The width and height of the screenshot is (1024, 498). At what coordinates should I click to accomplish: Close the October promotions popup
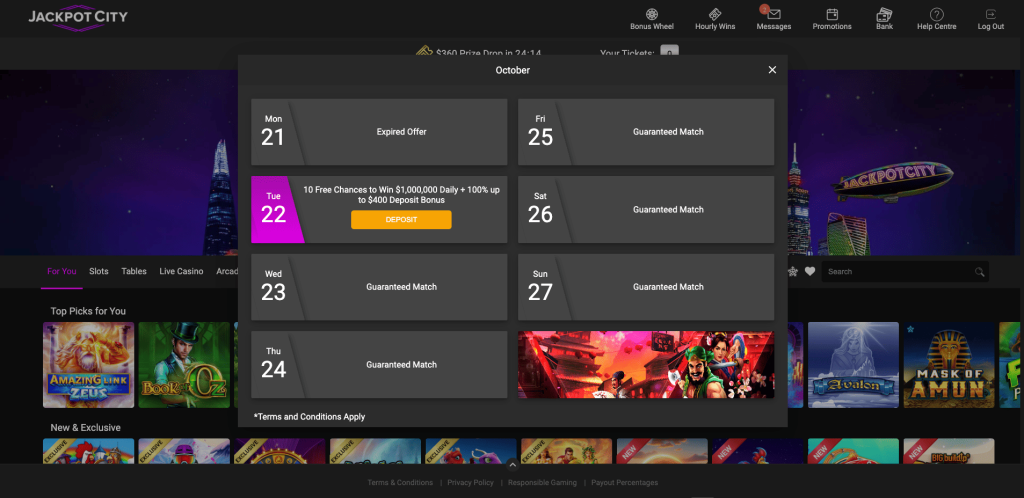(x=772, y=70)
